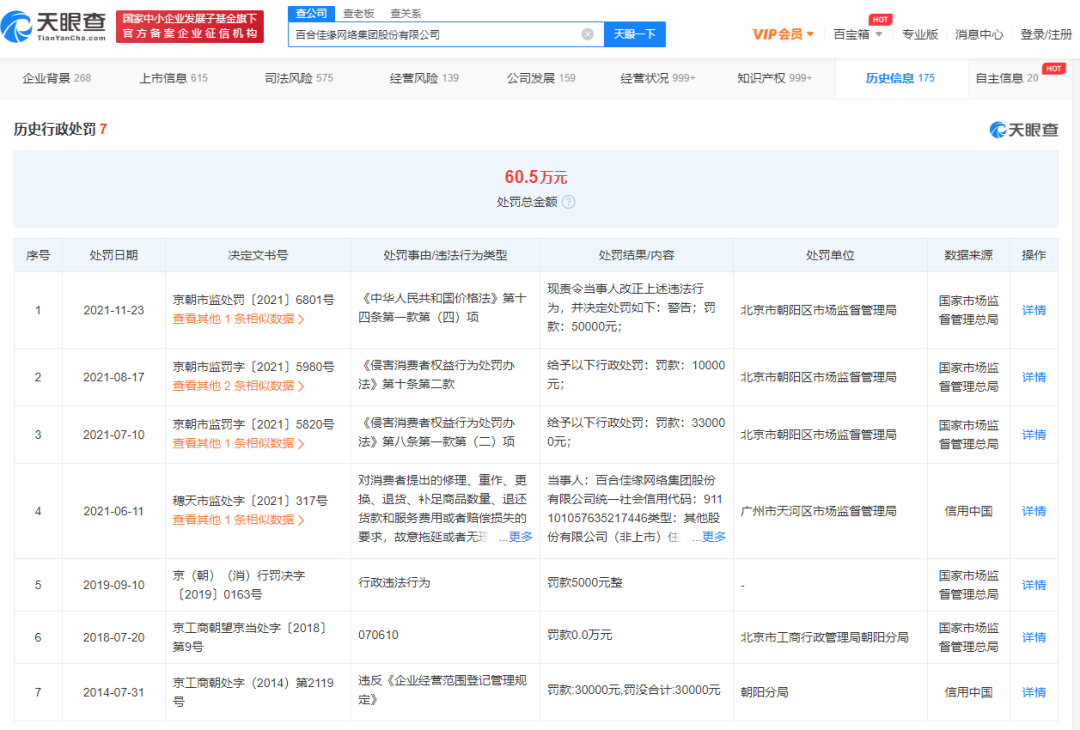Viewport: 1080px width, 730px height.
Task: Clear the search box text
Action: tap(588, 34)
